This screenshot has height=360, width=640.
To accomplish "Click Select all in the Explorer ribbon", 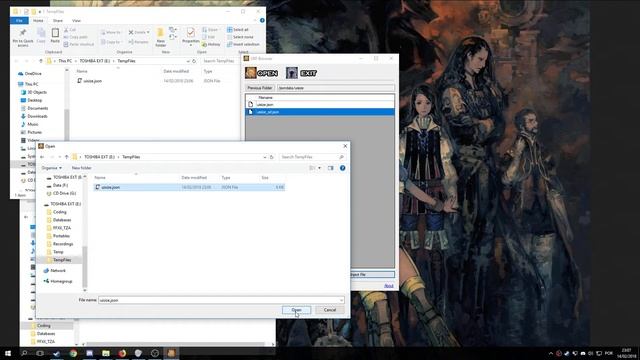I will point(238,30).
